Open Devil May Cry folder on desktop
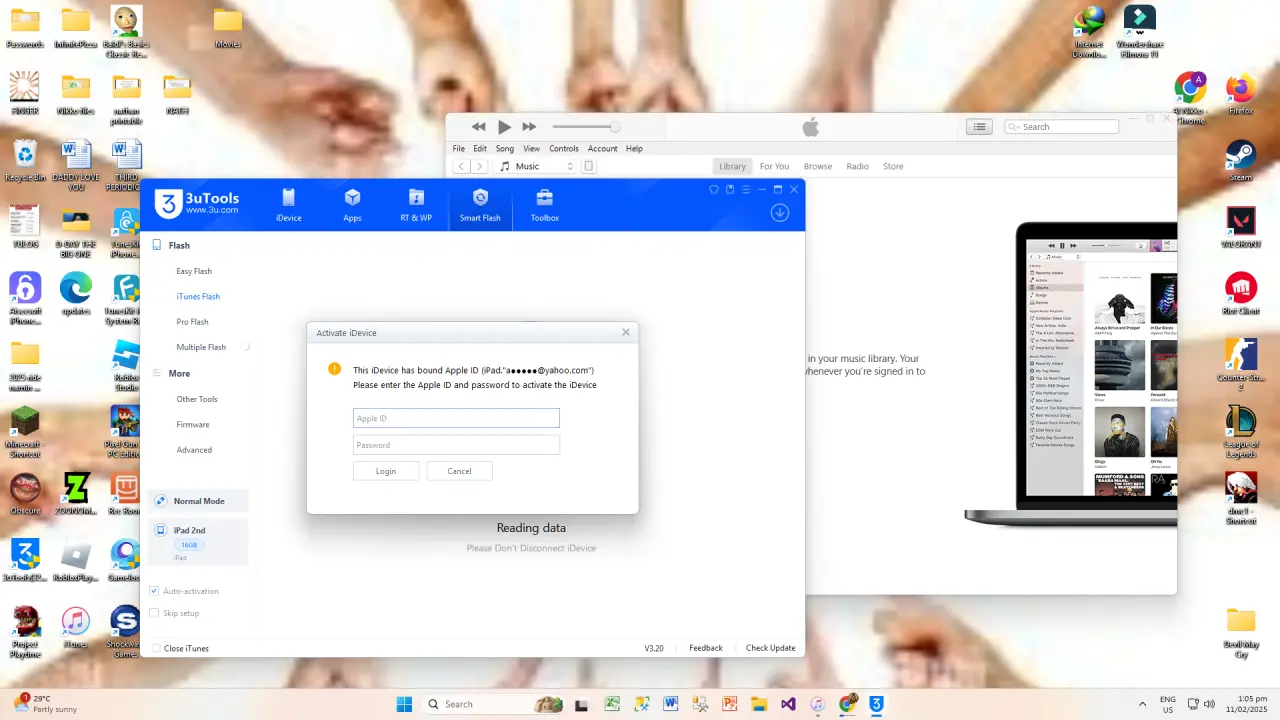This screenshot has height=720, width=1280. click(1240, 633)
